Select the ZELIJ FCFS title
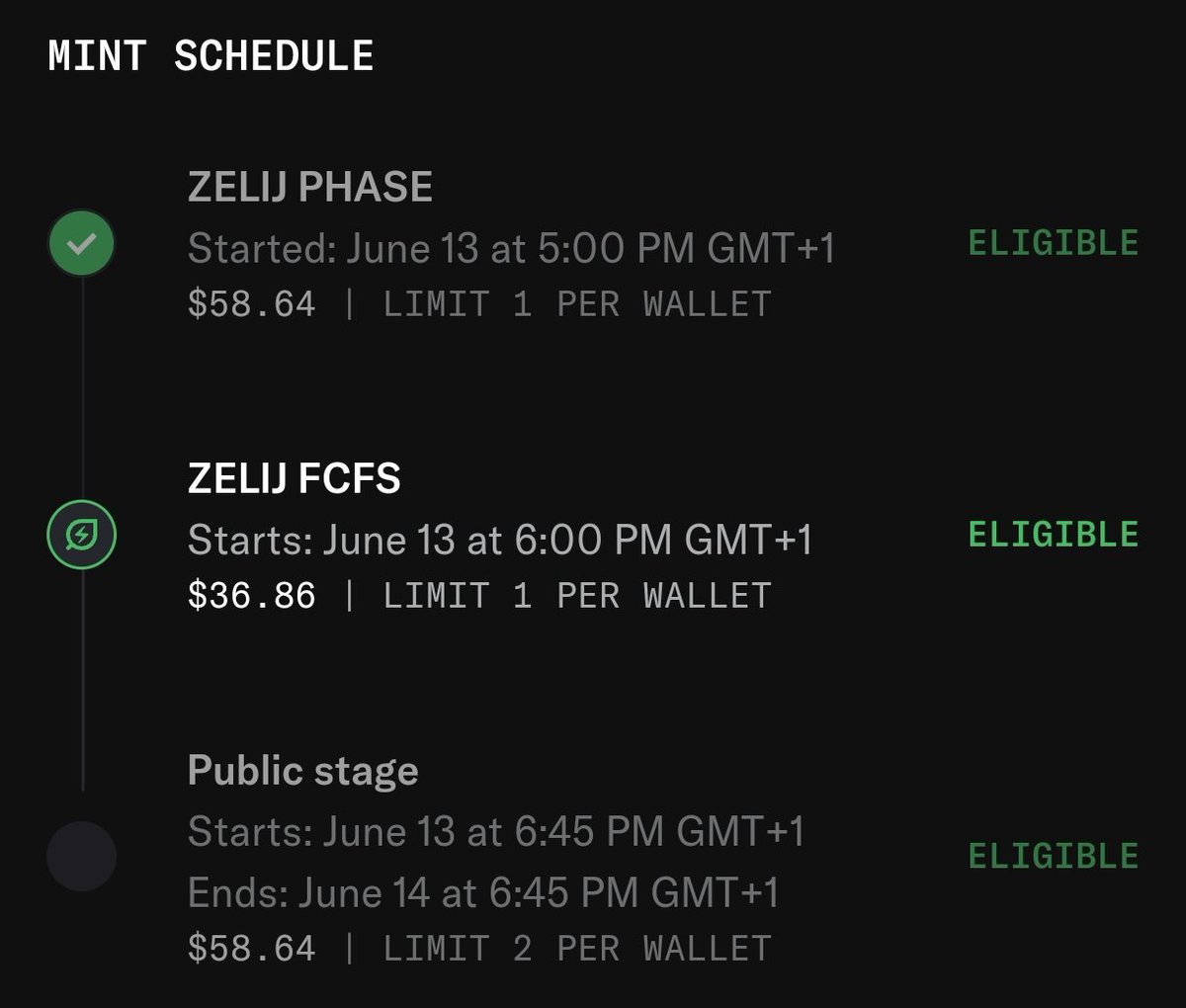Image resolution: width=1186 pixels, height=1008 pixels. coord(295,478)
